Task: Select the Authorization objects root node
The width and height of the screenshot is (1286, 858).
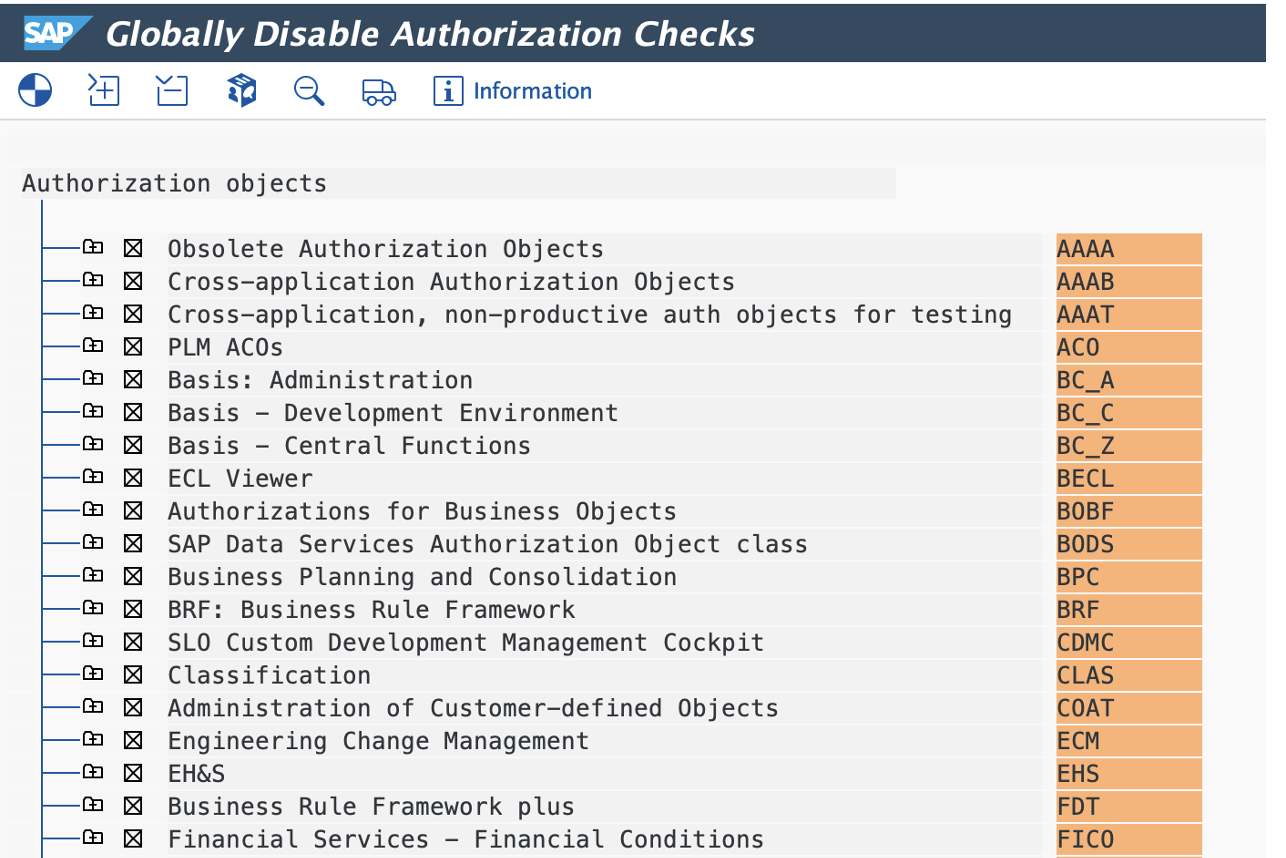Action: pos(175,184)
